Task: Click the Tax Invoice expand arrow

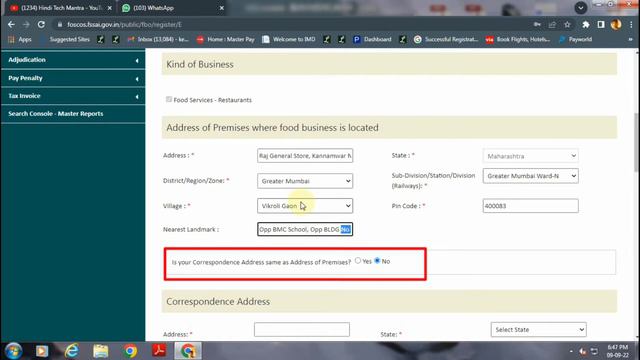Action: point(137,97)
